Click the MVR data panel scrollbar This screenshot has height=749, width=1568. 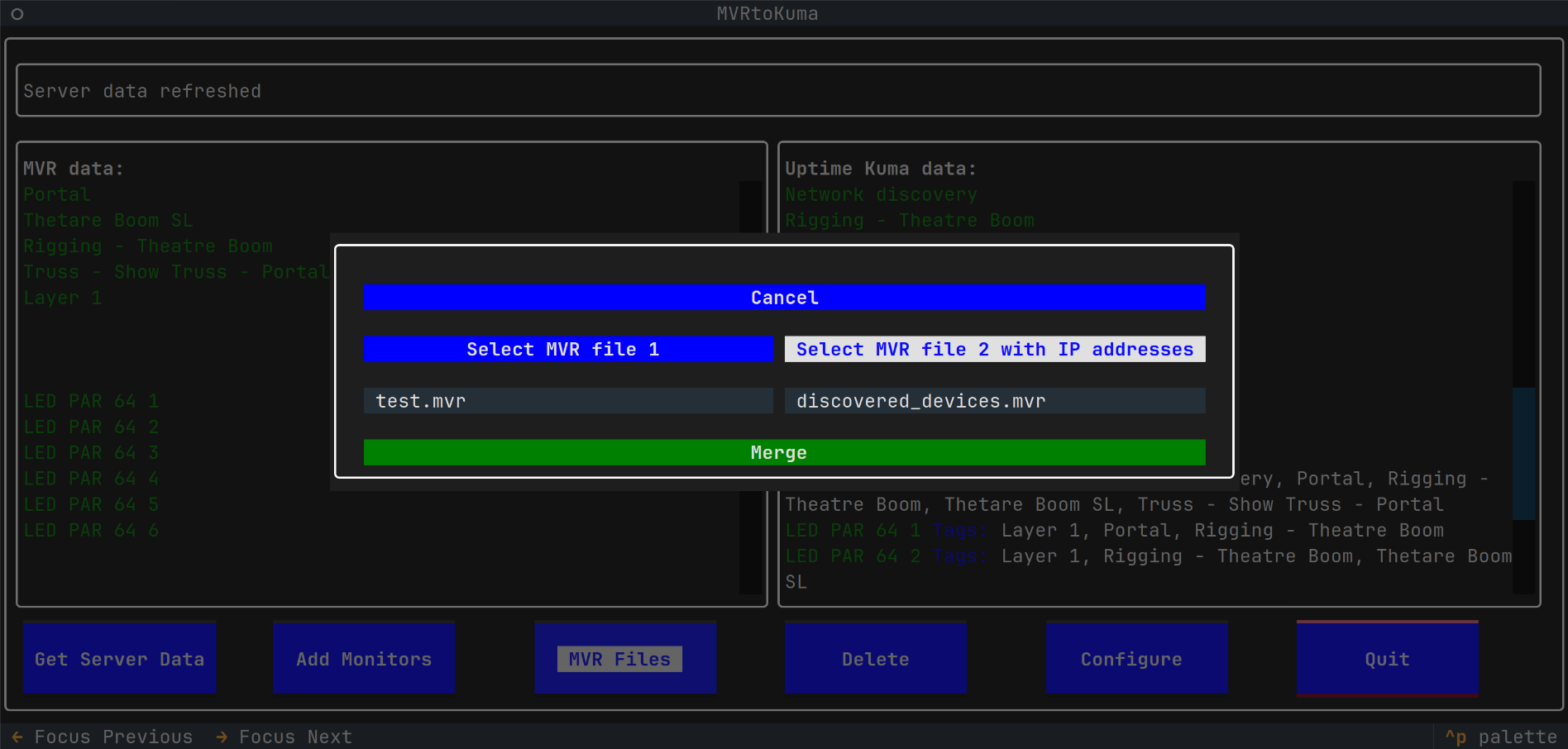pyautogui.click(x=750, y=387)
